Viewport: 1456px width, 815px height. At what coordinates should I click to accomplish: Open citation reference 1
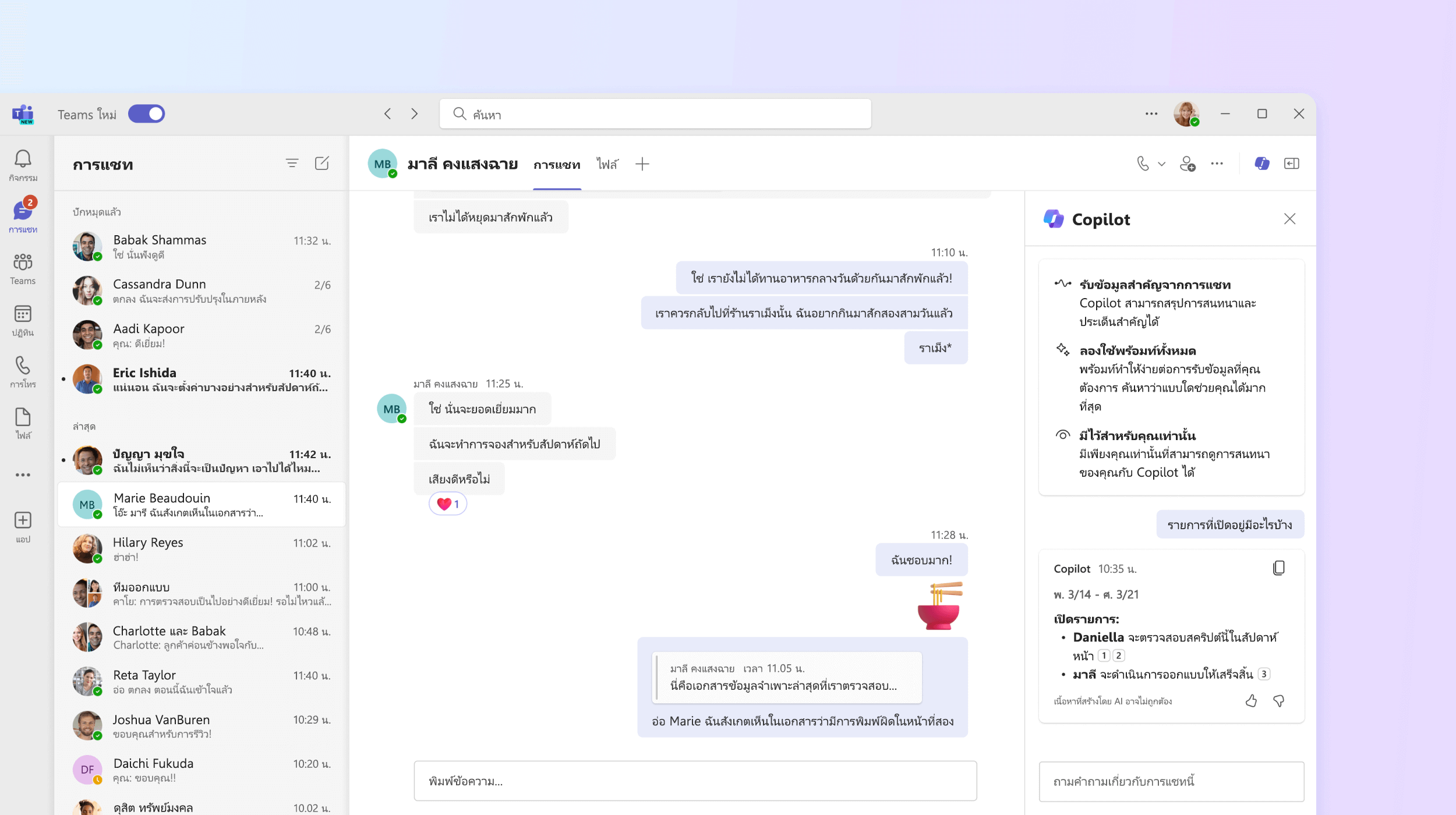[x=1104, y=656]
